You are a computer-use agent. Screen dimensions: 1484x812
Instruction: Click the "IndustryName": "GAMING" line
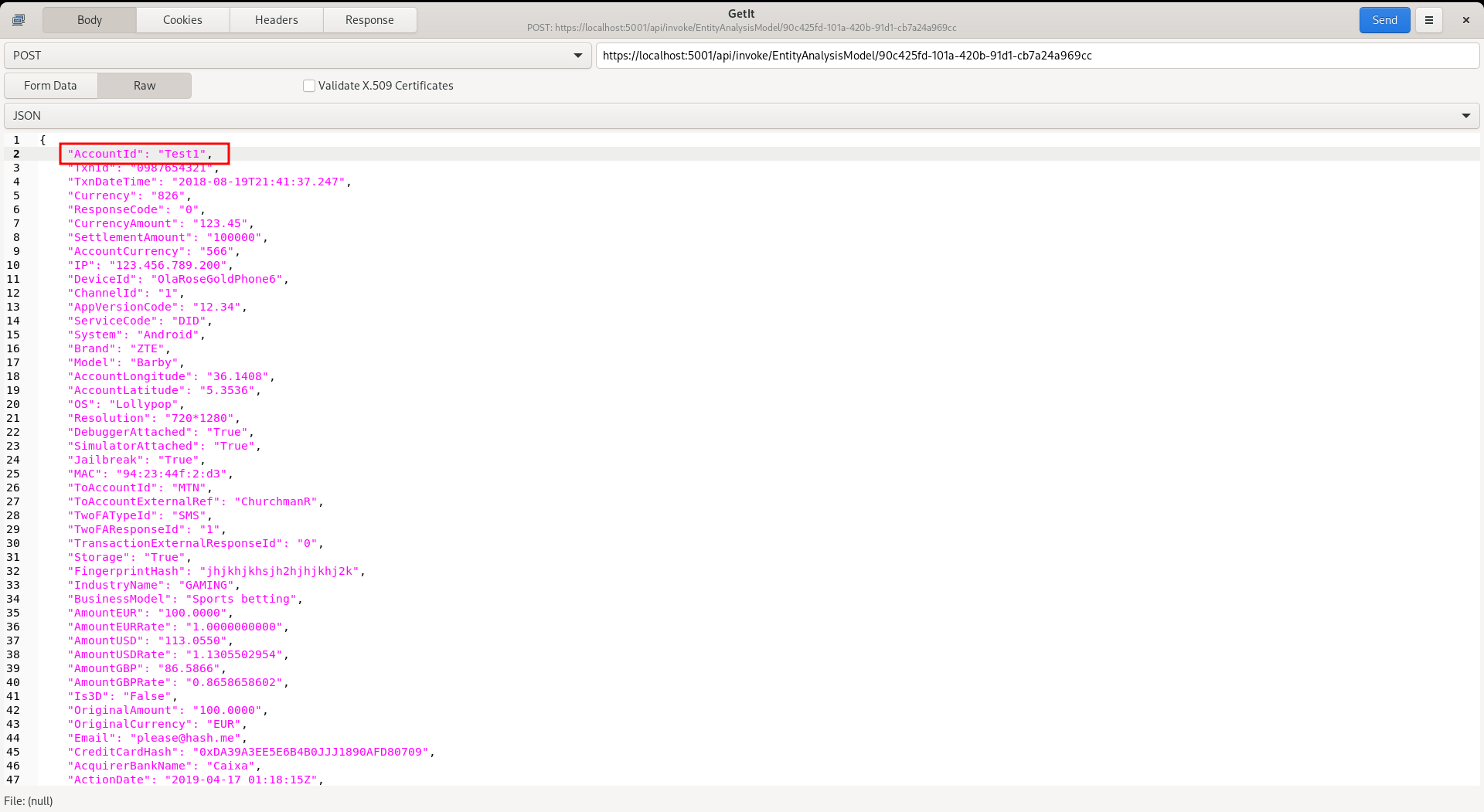click(x=154, y=585)
